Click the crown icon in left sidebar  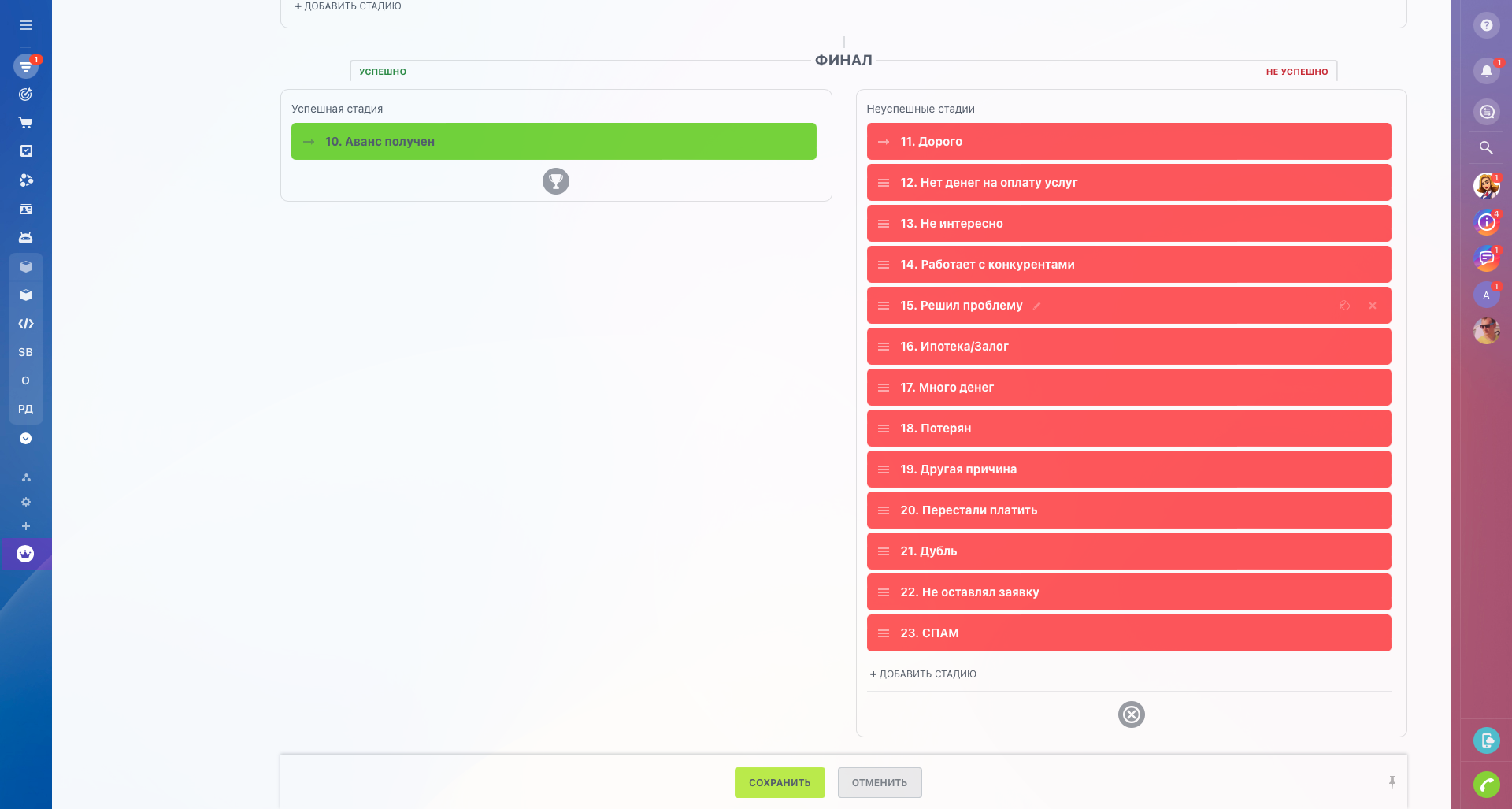coord(26,554)
